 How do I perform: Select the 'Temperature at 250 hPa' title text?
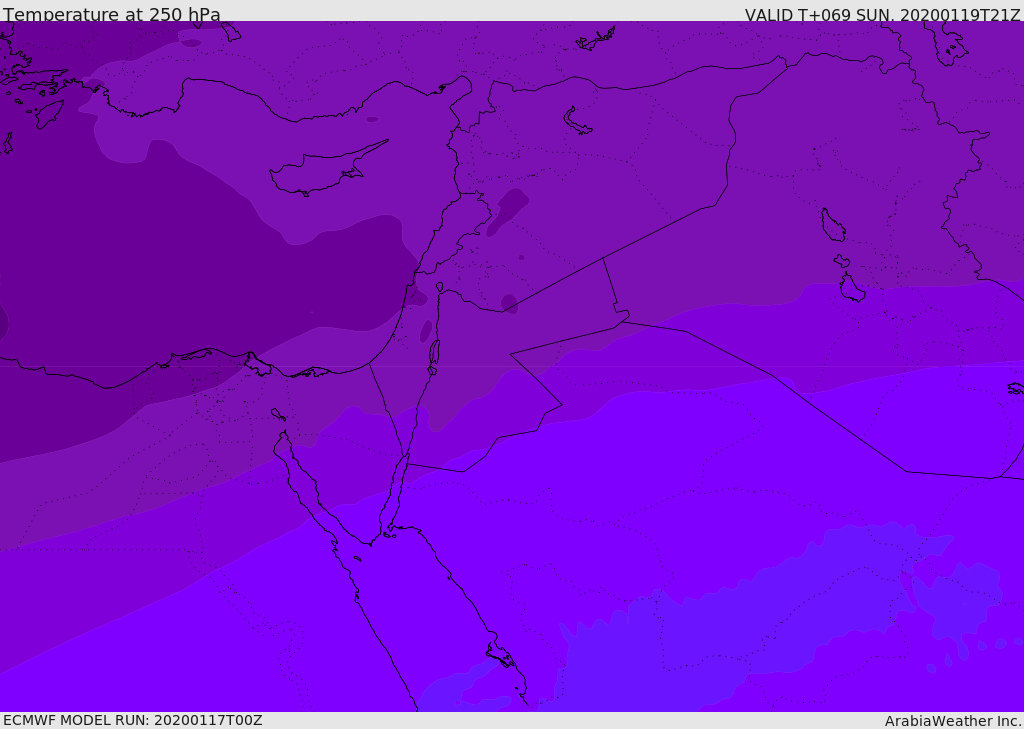(x=112, y=14)
